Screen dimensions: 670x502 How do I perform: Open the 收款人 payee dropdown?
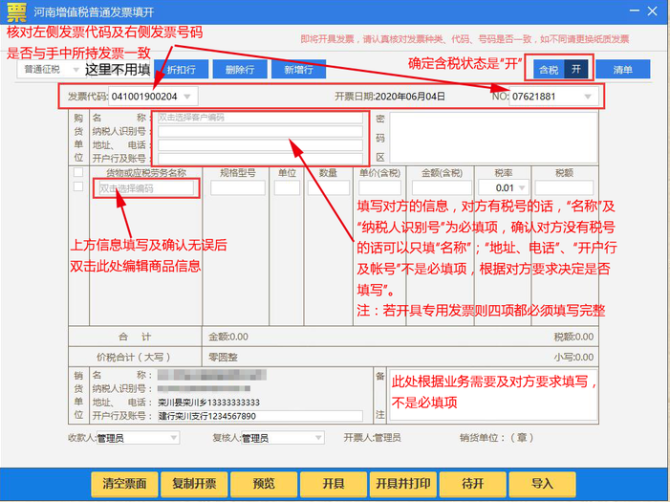point(138,438)
